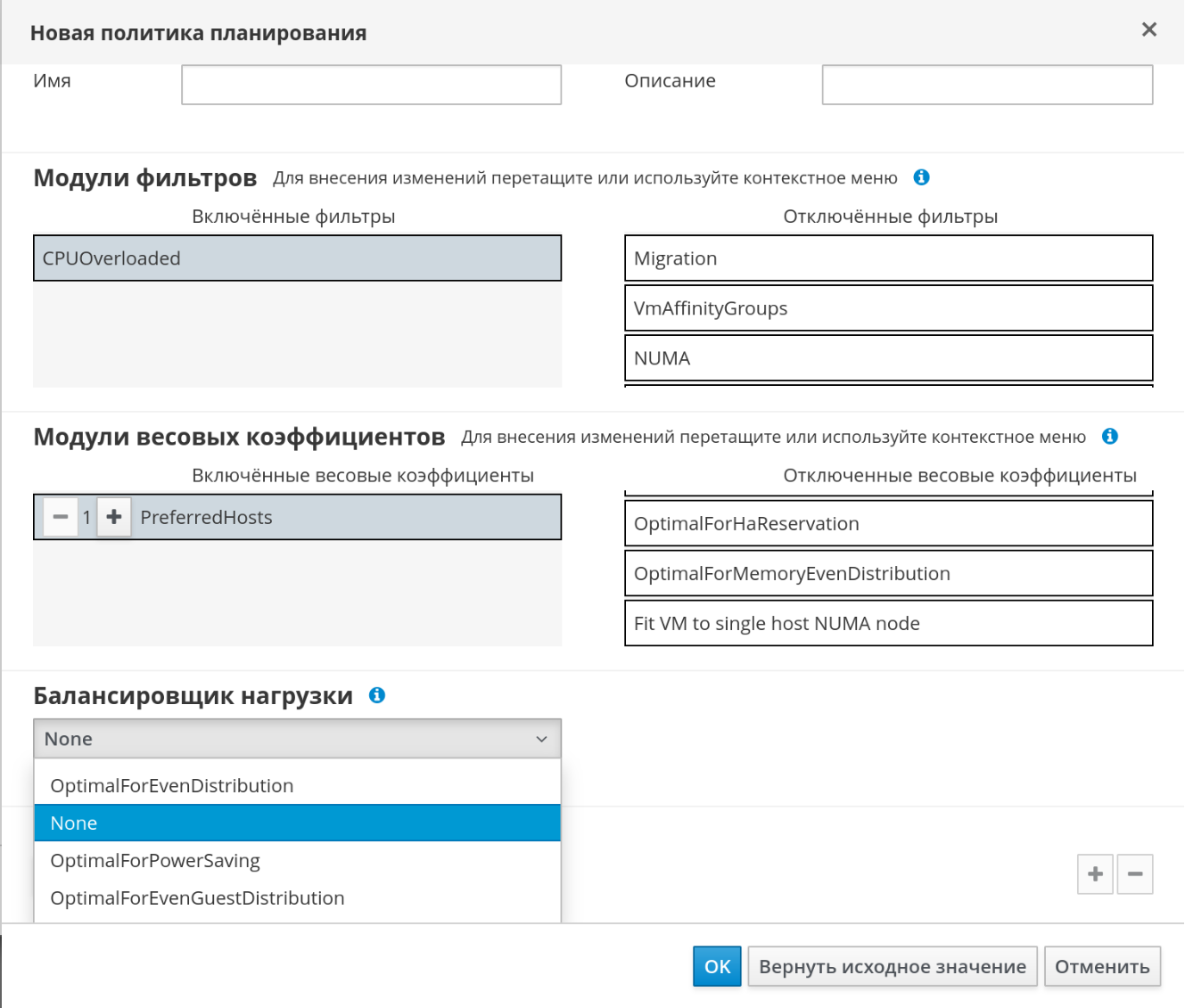Pick OptimalForEvenGuestDistribution option
Viewport: 1185px width, 1008px height.
click(x=197, y=897)
